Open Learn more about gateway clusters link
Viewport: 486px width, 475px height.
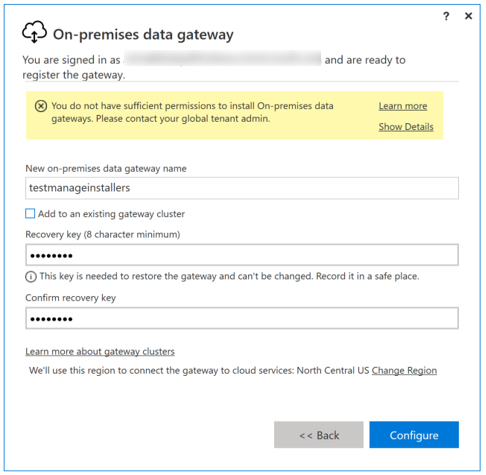tap(100, 352)
